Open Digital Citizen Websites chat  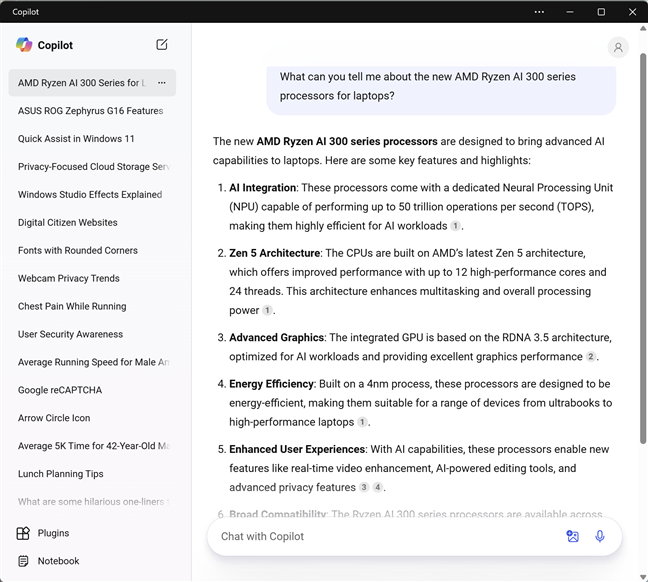coord(92,222)
